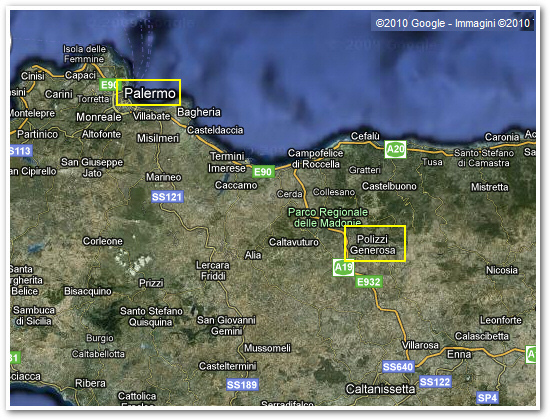Click the Palermo city label
Image resolution: width=550 pixels, height=420 pixels.
(x=150, y=93)
